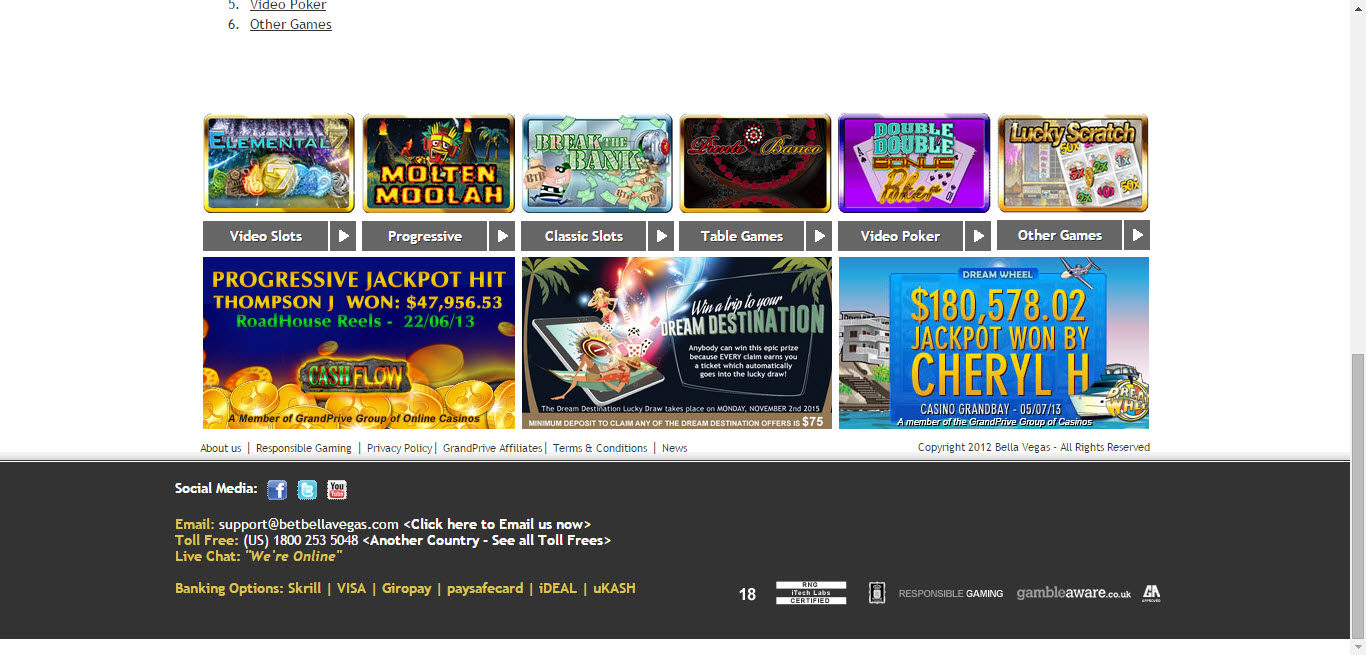Screen dimensions: 1366x655
Task: Open the Cheryl H jackpot banner
Action: pos(994,343)
